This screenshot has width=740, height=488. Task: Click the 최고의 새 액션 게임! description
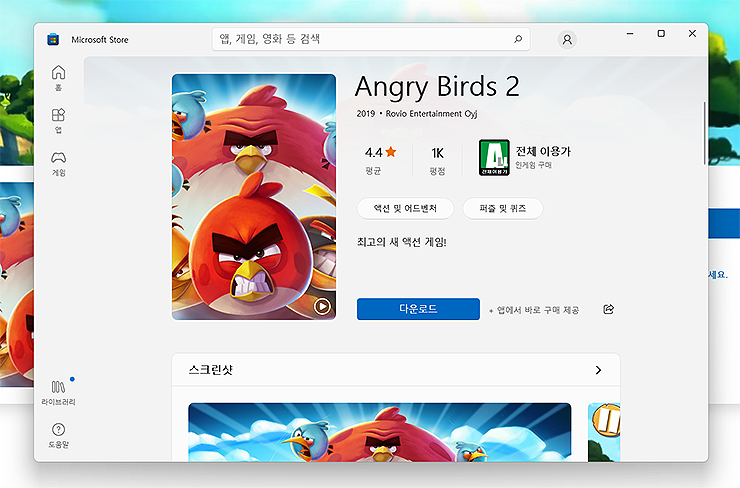402,242
